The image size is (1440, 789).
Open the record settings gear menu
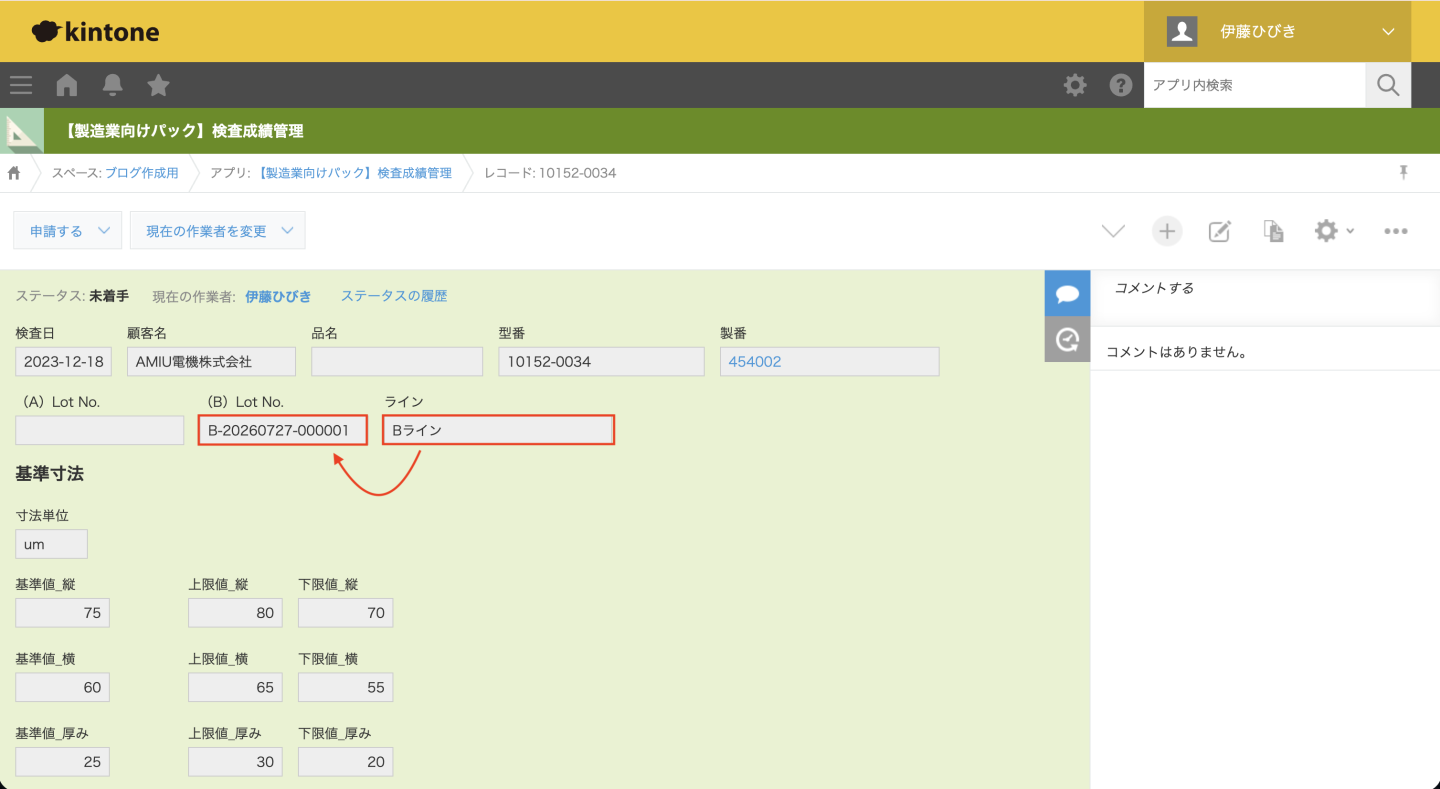(1334, 231)
